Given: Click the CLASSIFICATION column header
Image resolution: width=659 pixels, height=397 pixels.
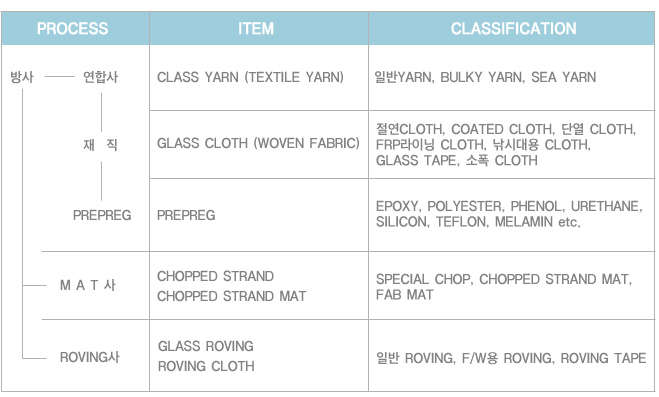Looking at the screenshot, I should click(x=513, y=29).
